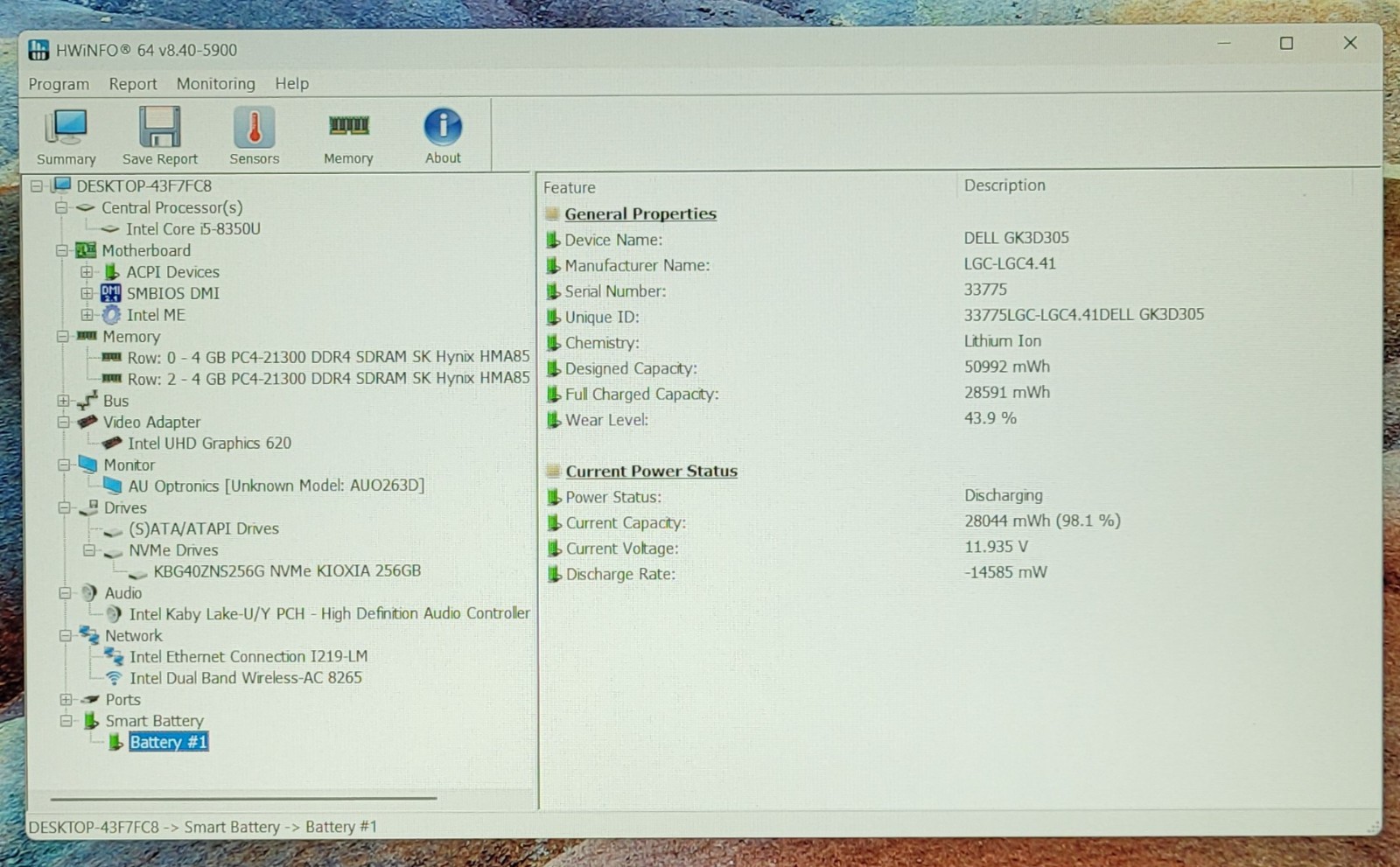Click the HWiNFO title bar logo
Screen dimensions: 1400x867
pos(38,50)
